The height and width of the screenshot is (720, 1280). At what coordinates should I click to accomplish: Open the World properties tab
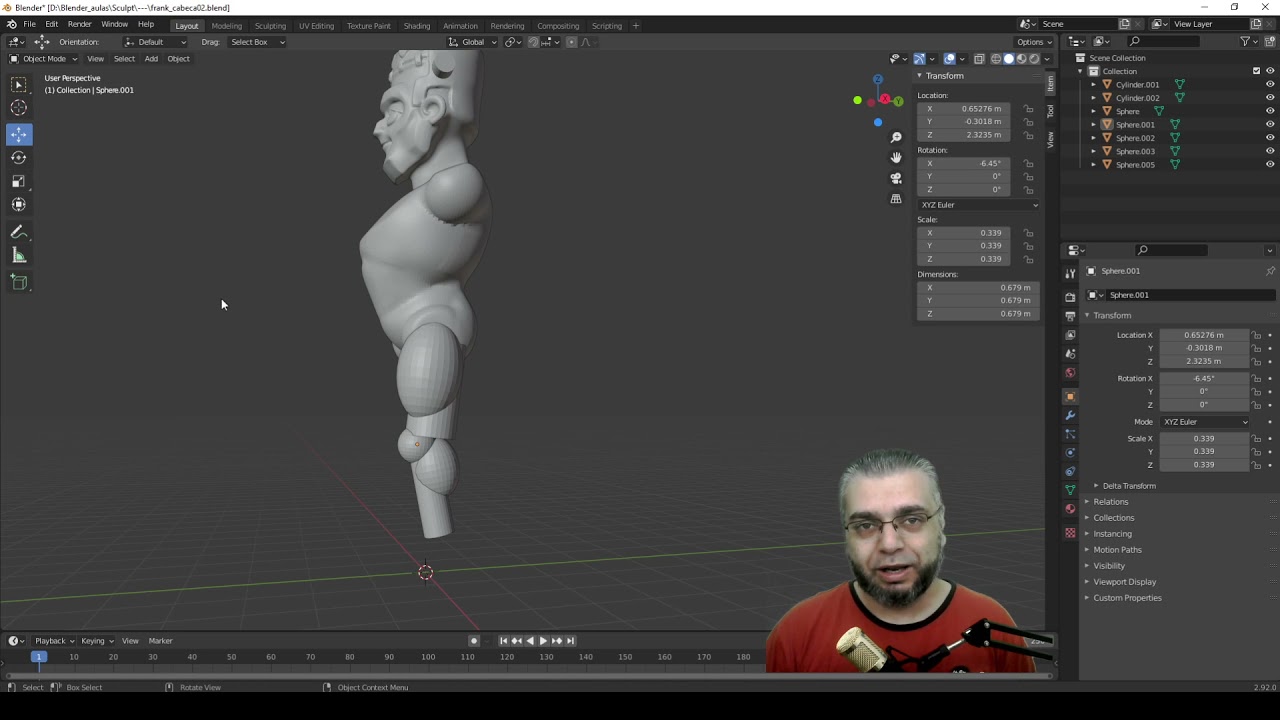[x=1070, y=373]
